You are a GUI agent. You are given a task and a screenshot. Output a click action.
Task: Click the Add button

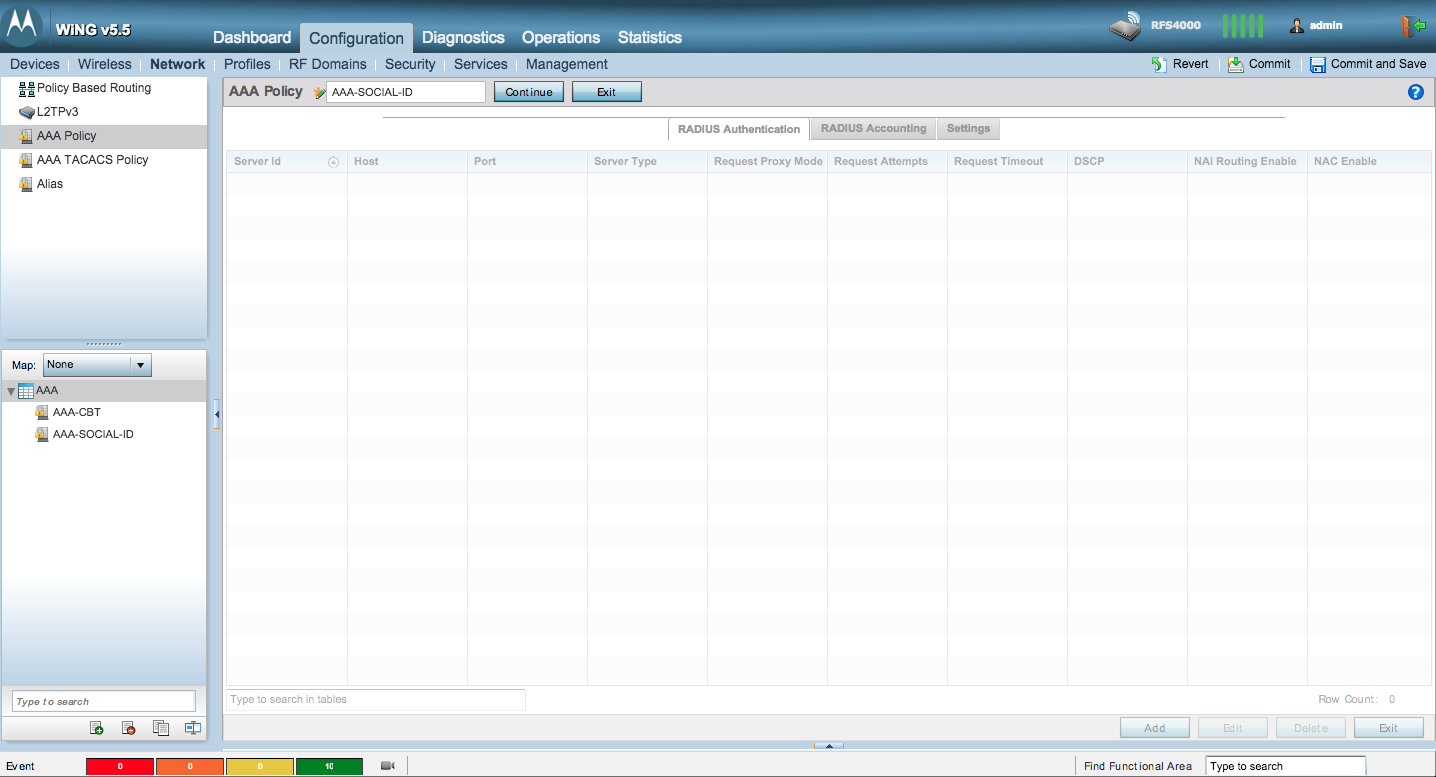coord(1155,728)
